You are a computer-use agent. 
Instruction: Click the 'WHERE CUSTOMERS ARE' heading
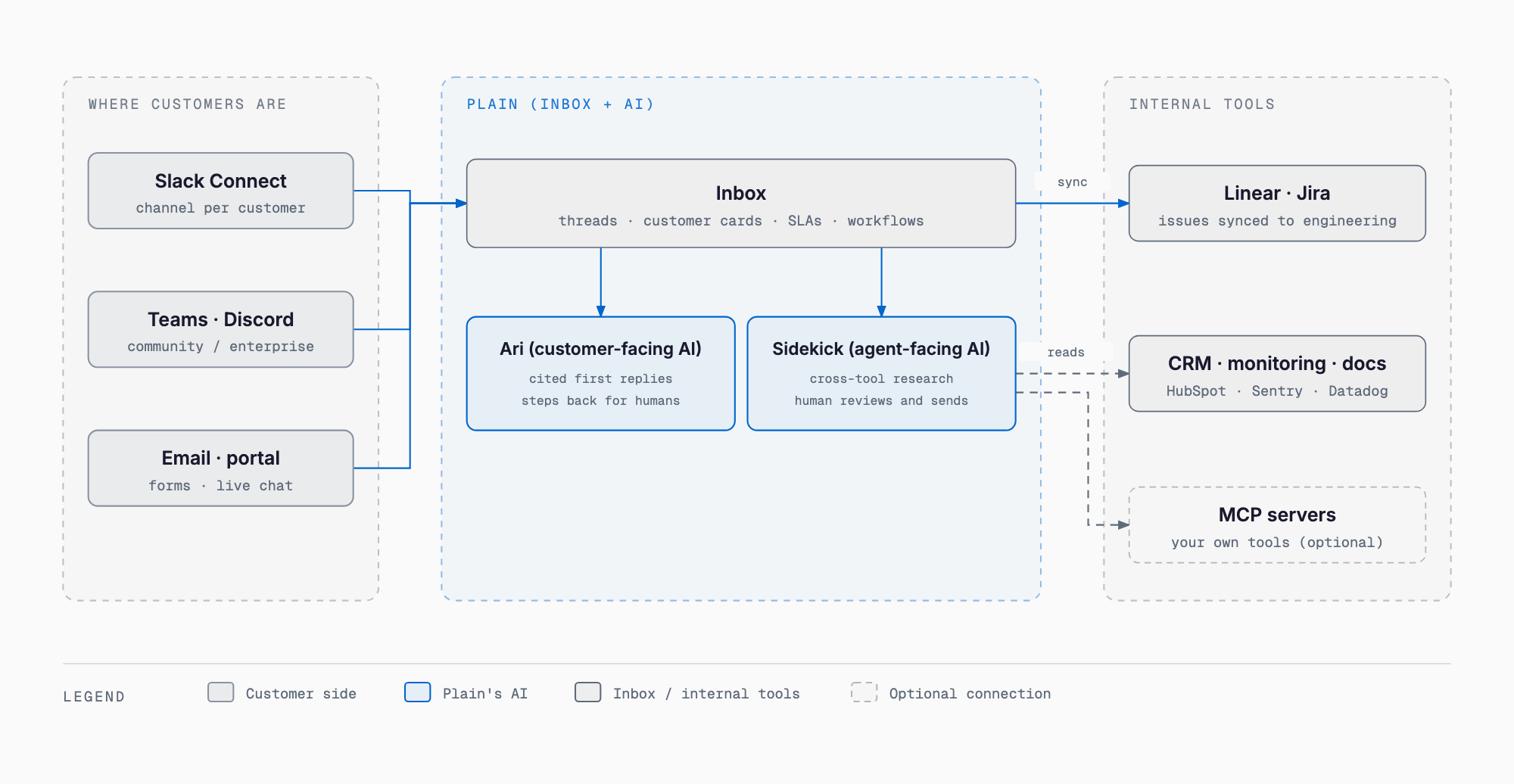(x=188, y=104)
